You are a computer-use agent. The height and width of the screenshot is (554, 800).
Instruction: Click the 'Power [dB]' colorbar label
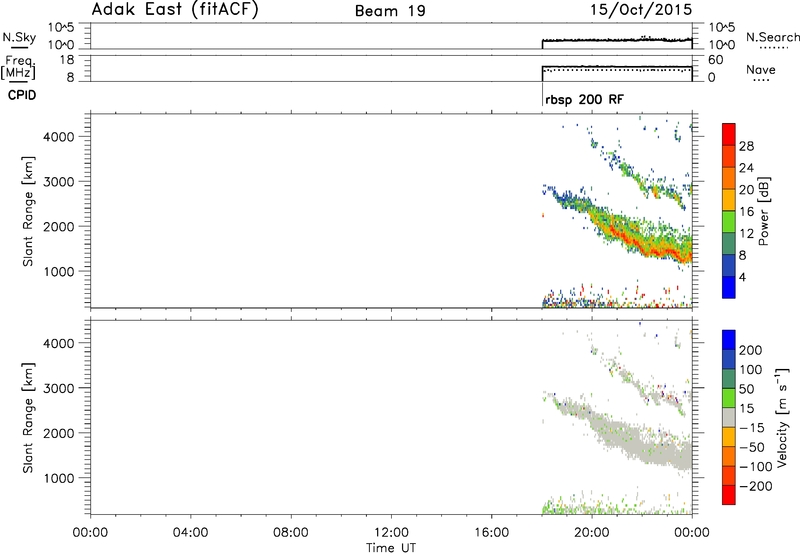point(763,211)
